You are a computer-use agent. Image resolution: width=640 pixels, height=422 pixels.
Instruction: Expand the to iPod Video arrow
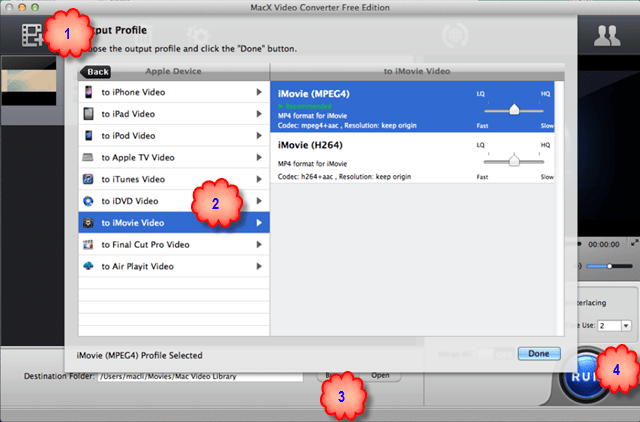coord(259,135)
